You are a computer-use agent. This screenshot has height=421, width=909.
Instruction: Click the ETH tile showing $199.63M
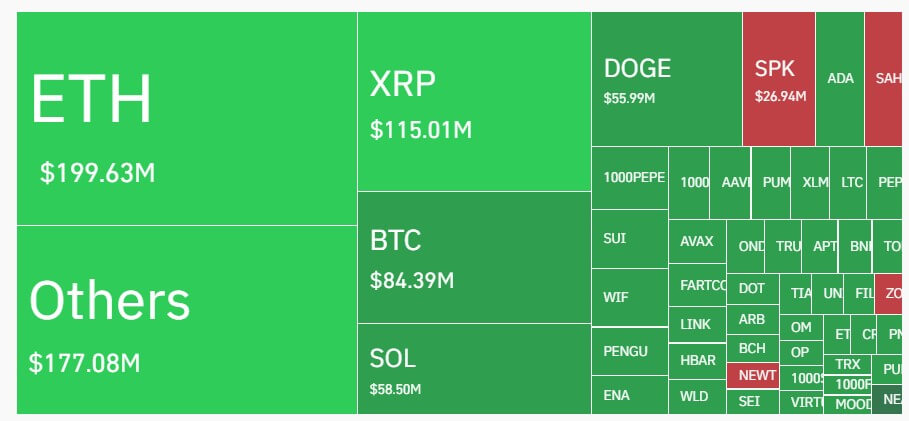click(186, 120)
